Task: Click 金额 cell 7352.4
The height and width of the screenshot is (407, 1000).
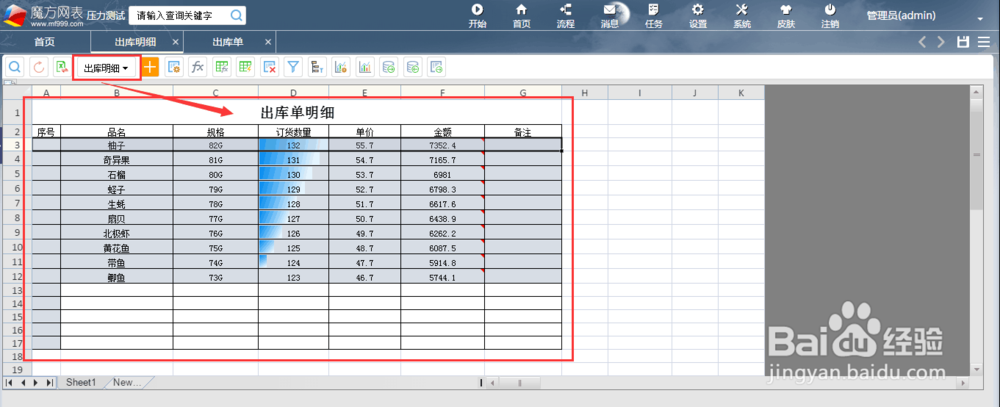Action: click(443, 145)
